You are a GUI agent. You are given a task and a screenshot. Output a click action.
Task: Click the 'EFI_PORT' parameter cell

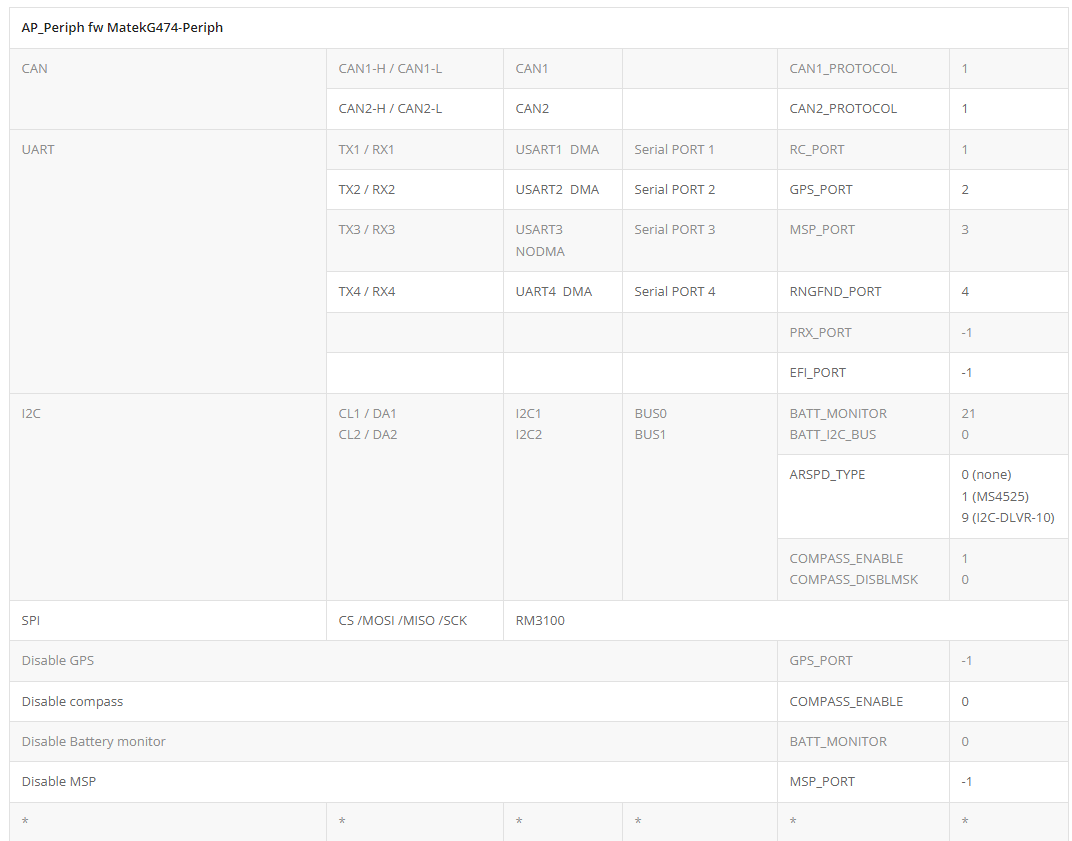coord(863,373)
